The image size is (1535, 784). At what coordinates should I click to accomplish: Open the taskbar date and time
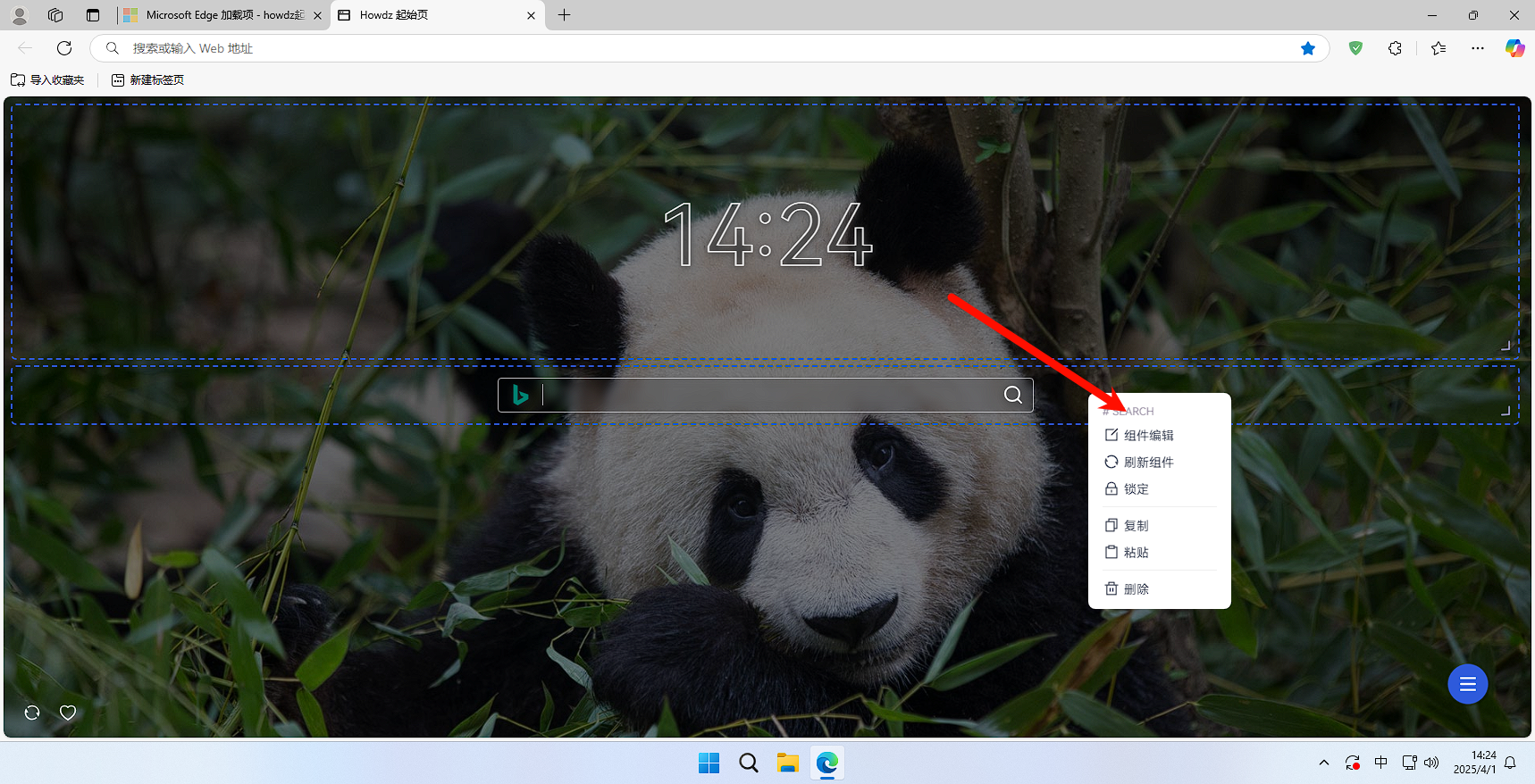click(1474, 763)
